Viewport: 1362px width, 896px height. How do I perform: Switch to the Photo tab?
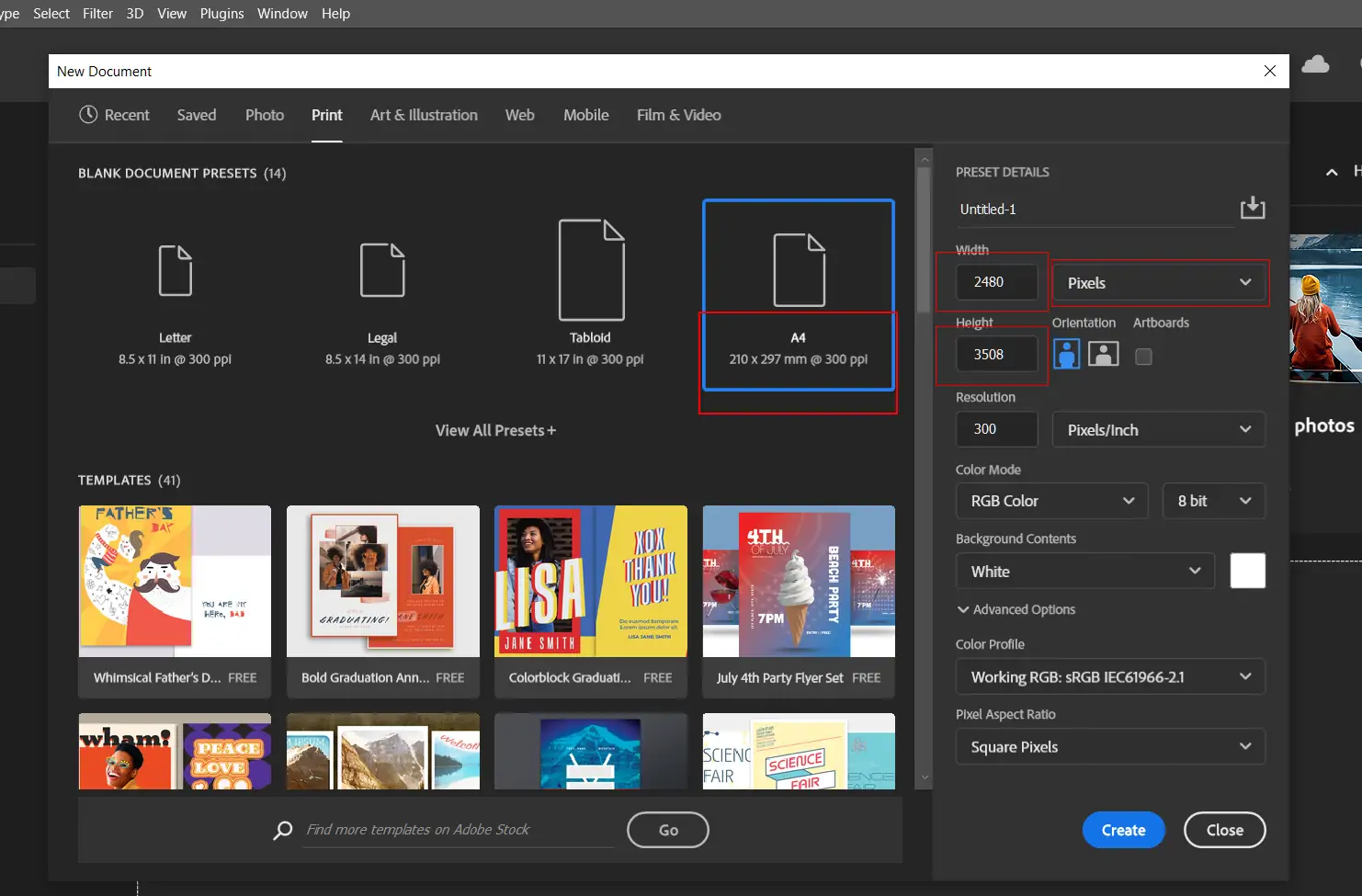265,115
